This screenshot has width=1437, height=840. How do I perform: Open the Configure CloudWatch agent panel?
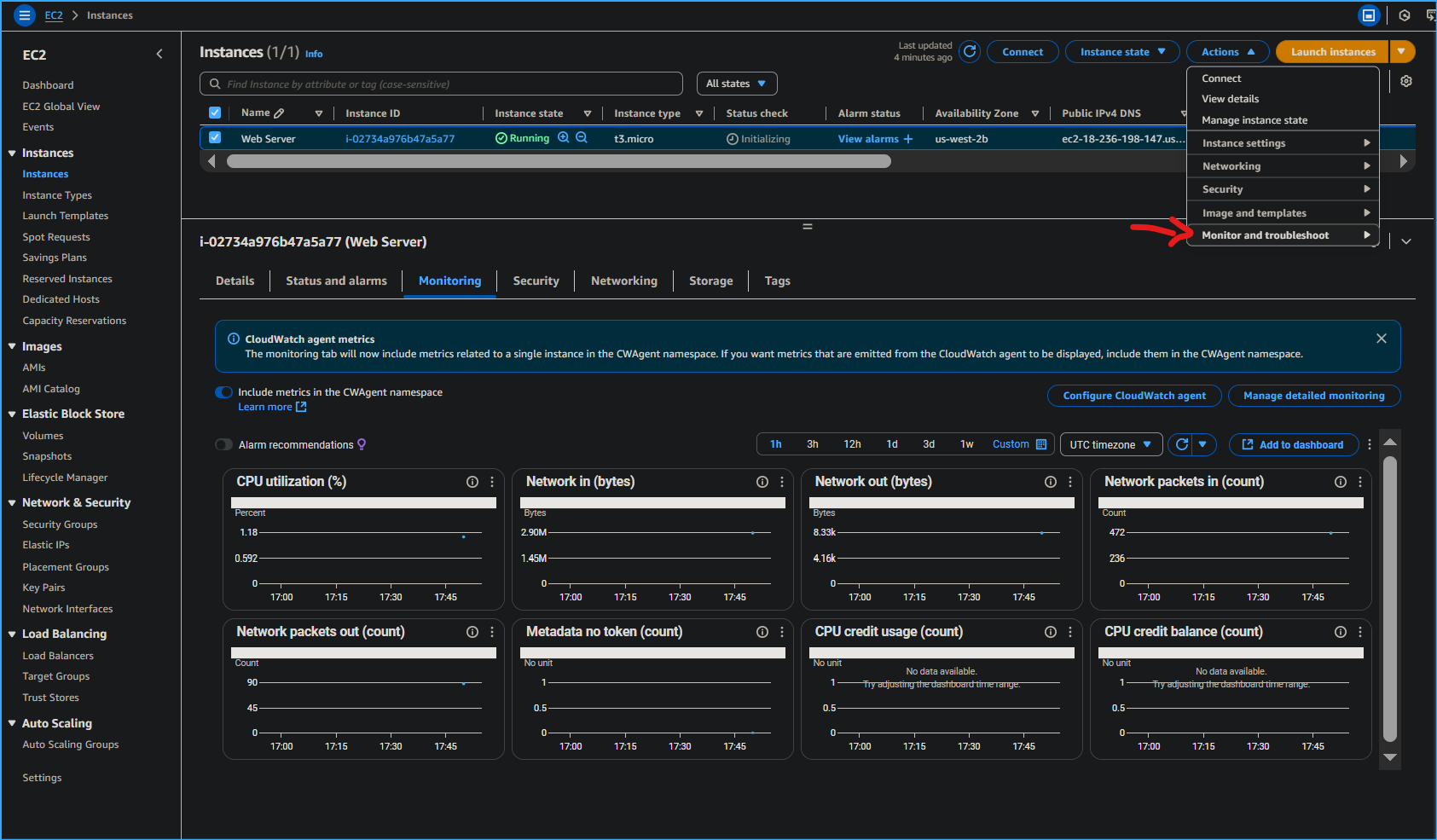click(x=1134, y=395)
